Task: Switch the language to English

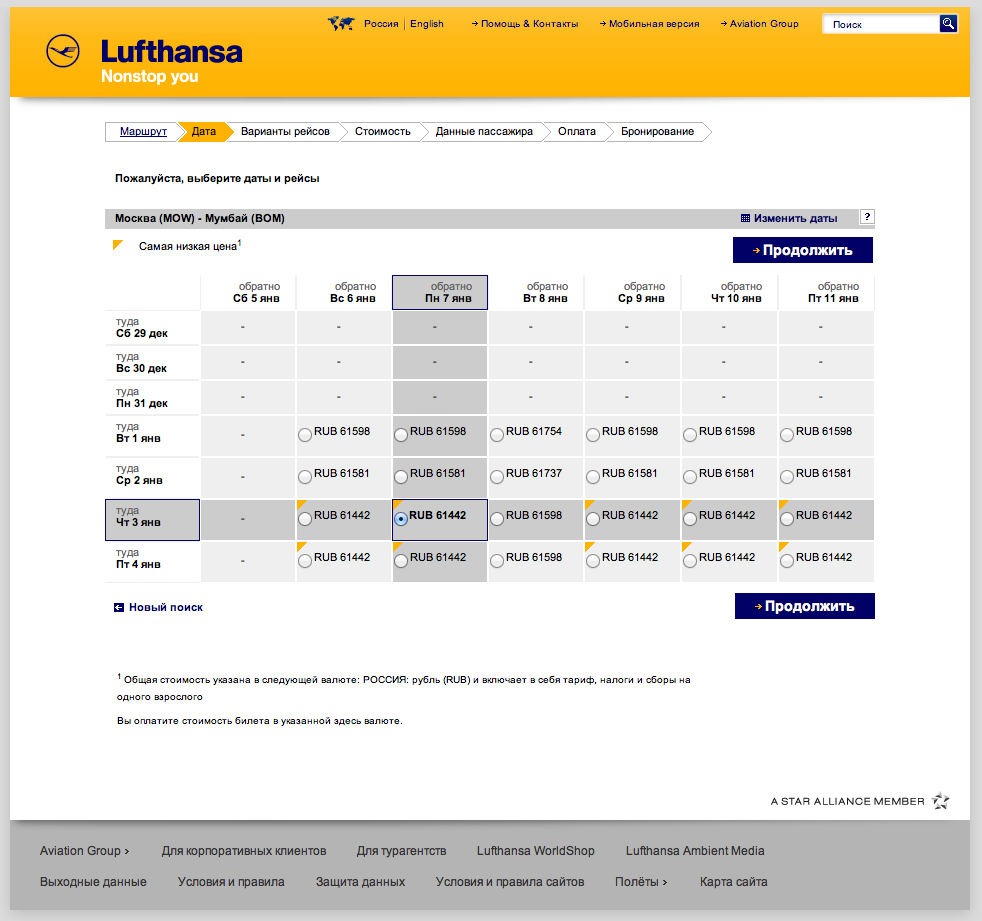Action: tap(426, 24)
